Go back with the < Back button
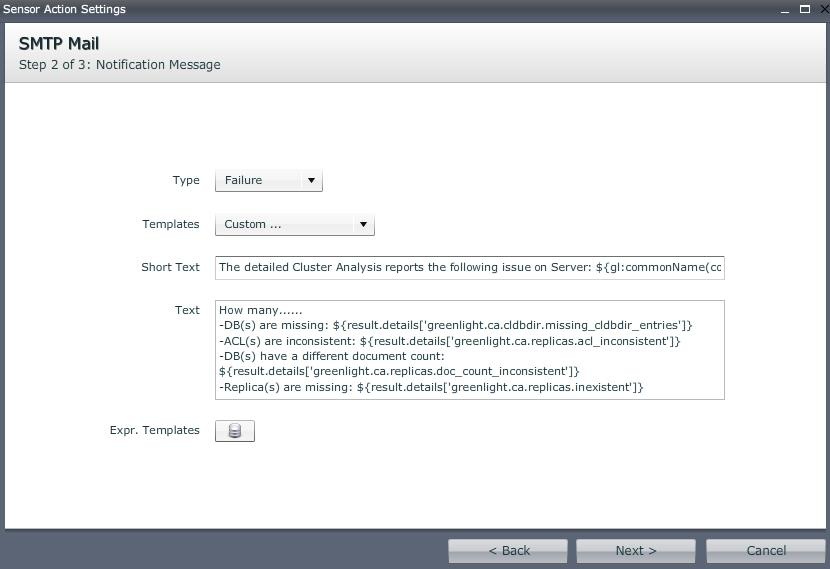Screen dimensions: 830x569 click(508, 551)
